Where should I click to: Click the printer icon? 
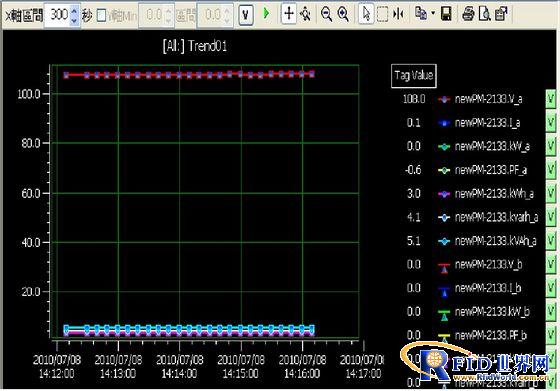[x=468, y=14]
